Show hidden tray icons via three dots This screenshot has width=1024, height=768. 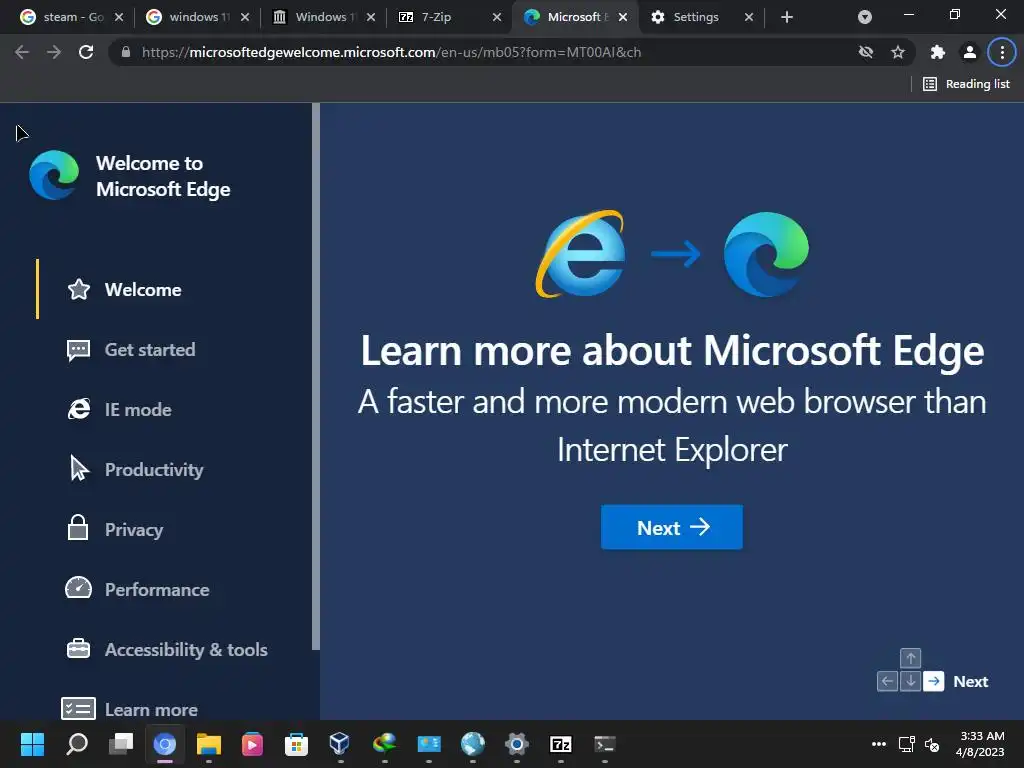coord(879,744)
